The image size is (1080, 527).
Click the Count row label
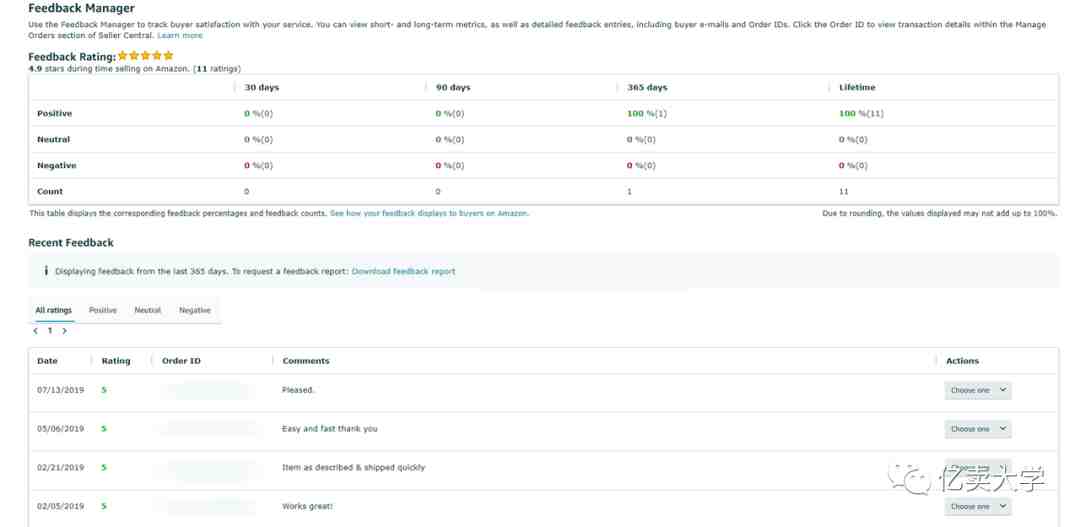pyautogui.click(x=50, y=192)
